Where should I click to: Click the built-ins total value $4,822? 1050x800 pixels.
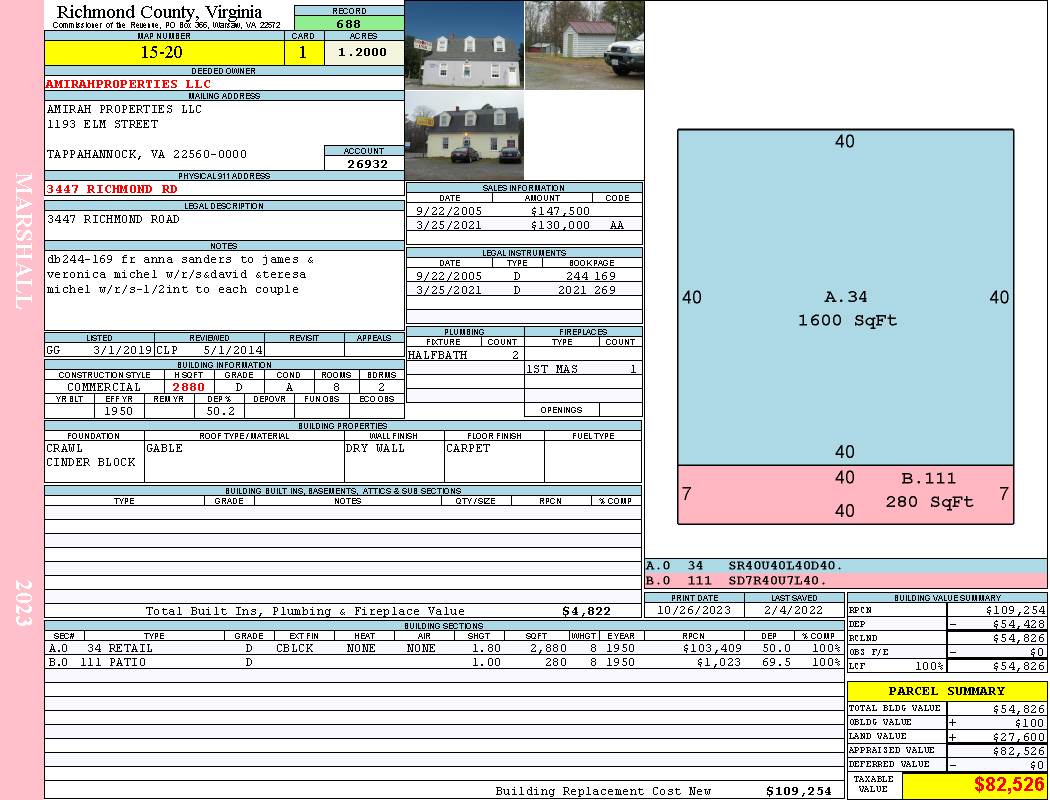(587, 611)
